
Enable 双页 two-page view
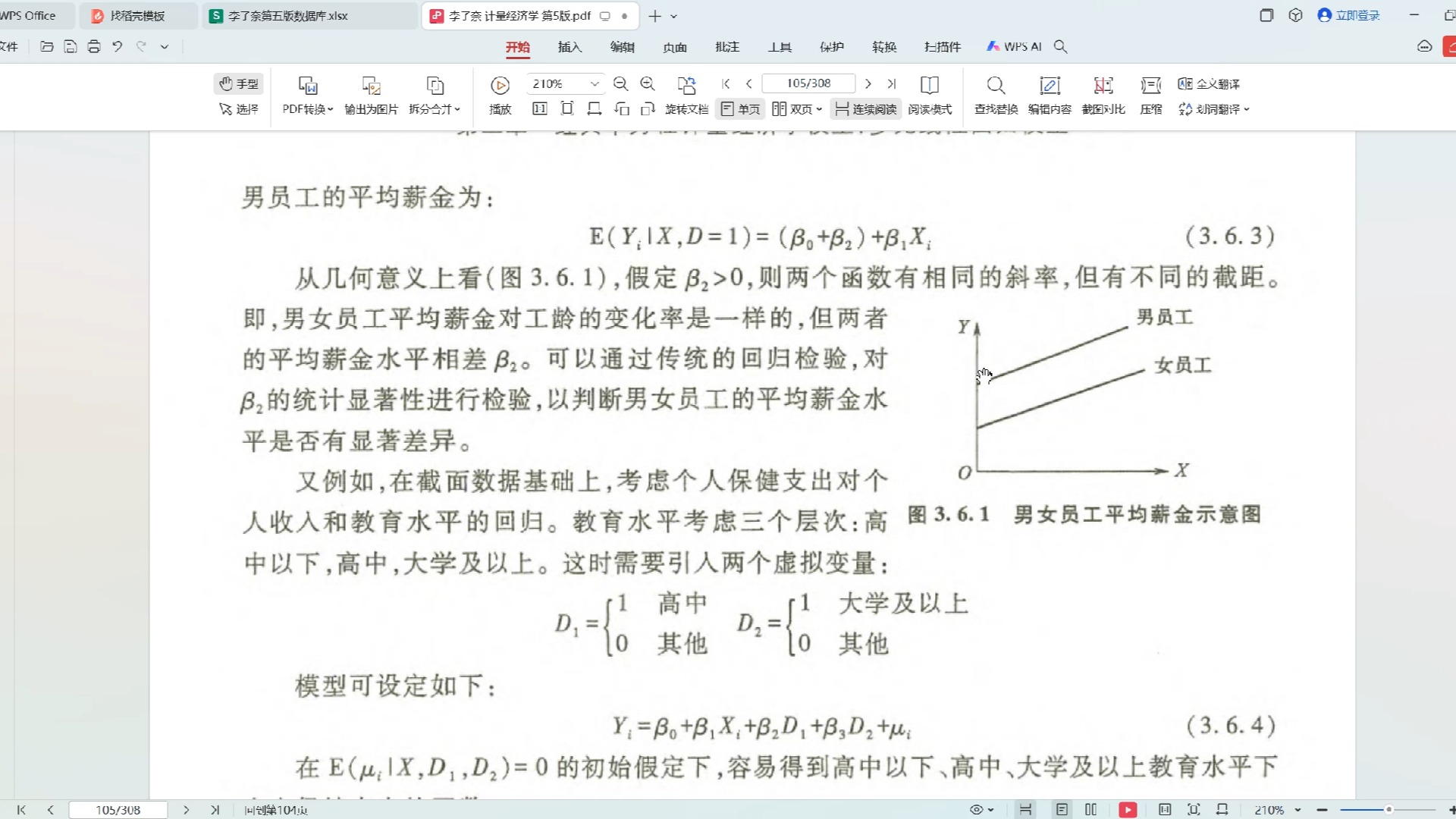point(792,109)
